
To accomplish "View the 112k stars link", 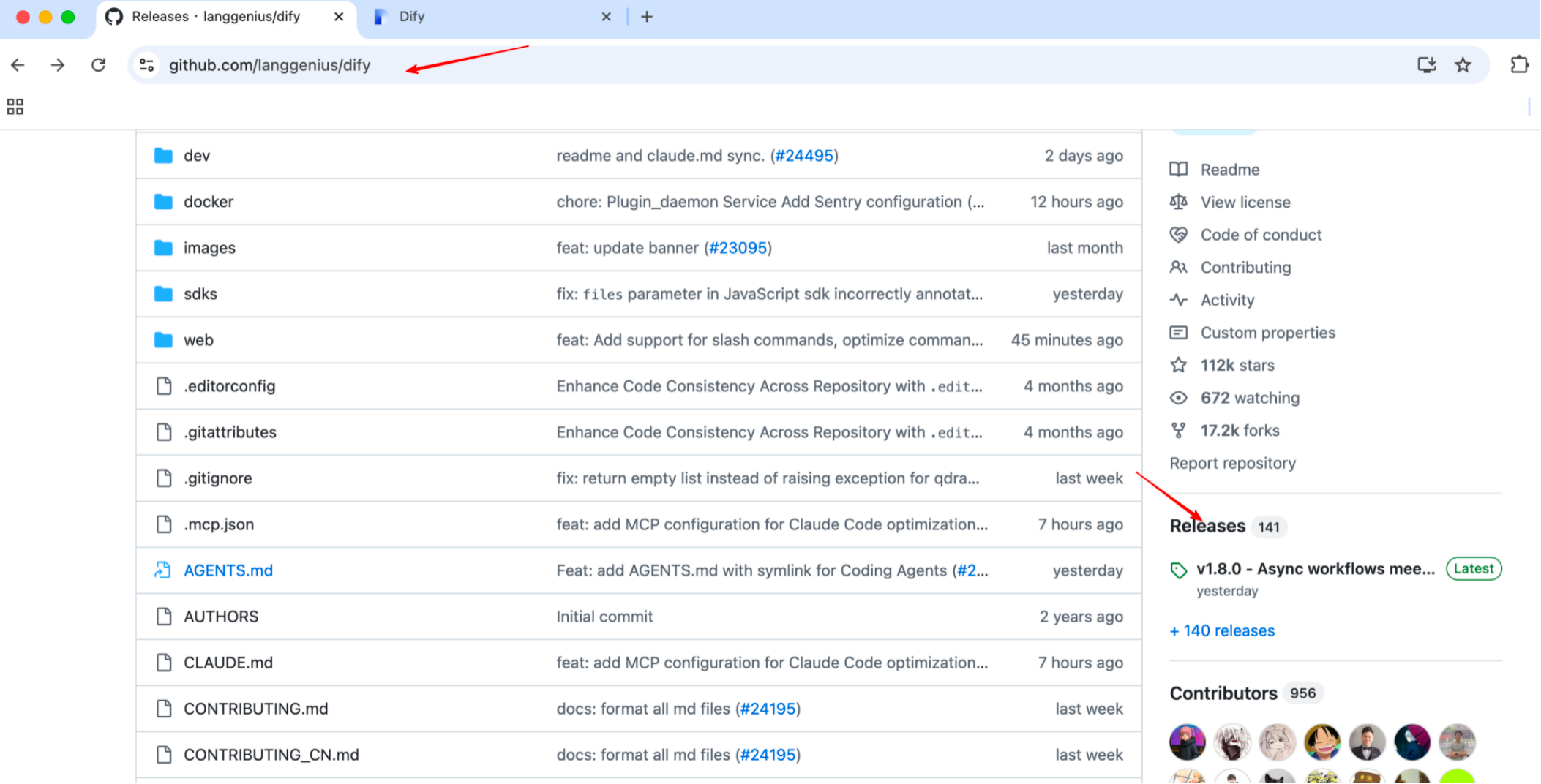I will pos(1237,366).
